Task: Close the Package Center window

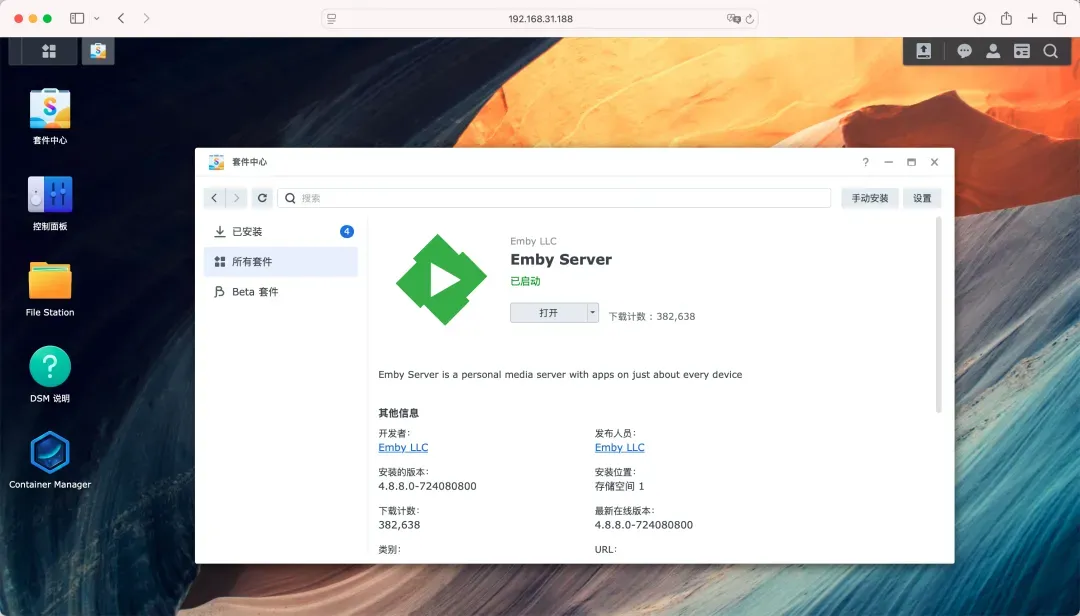Action: 935,162
